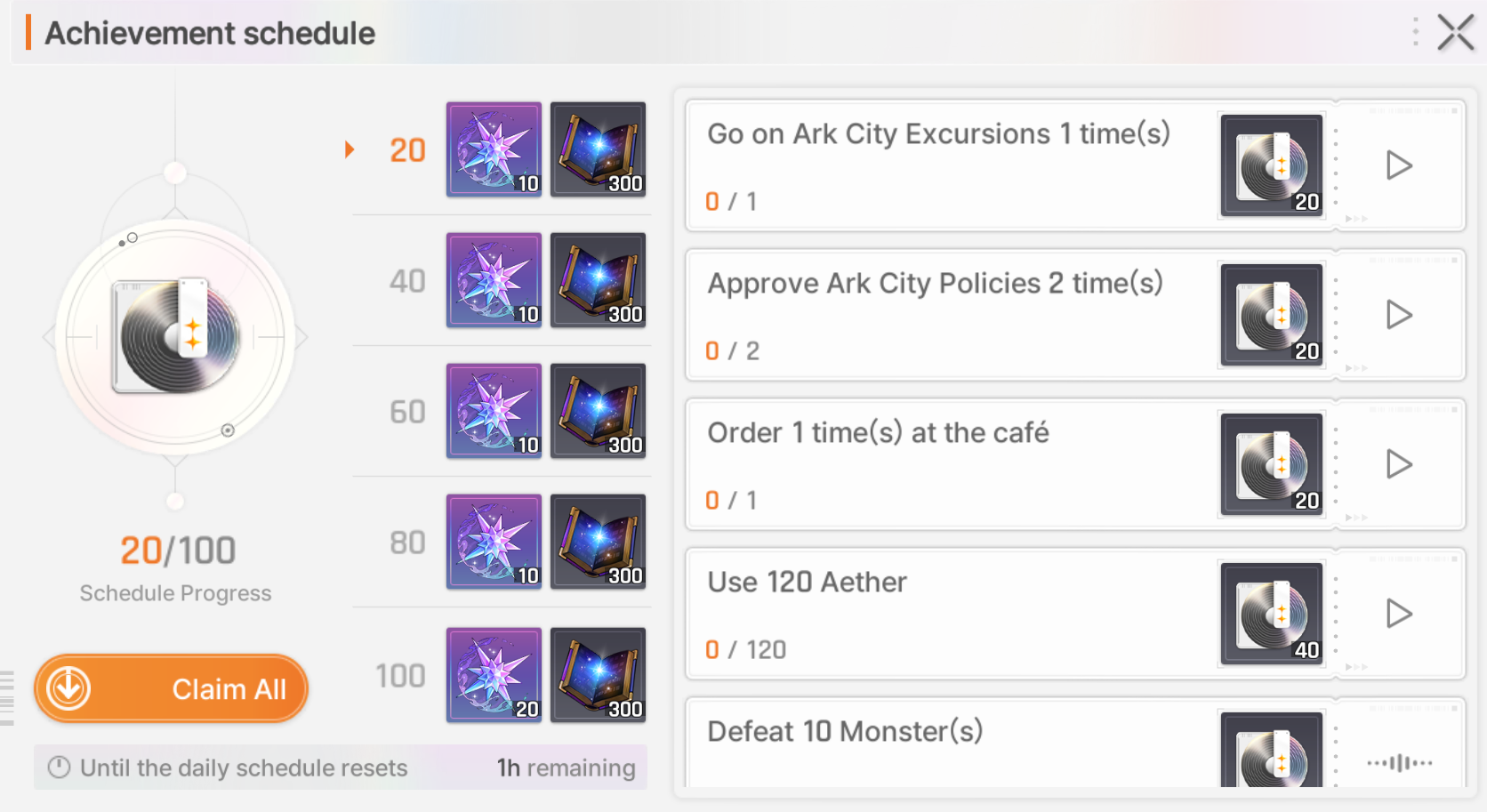Image resolution: width=1487 pixels, height=812 pixels.
Task: Click the book reward at milestone 100
Action: click(x=598, y=674)
